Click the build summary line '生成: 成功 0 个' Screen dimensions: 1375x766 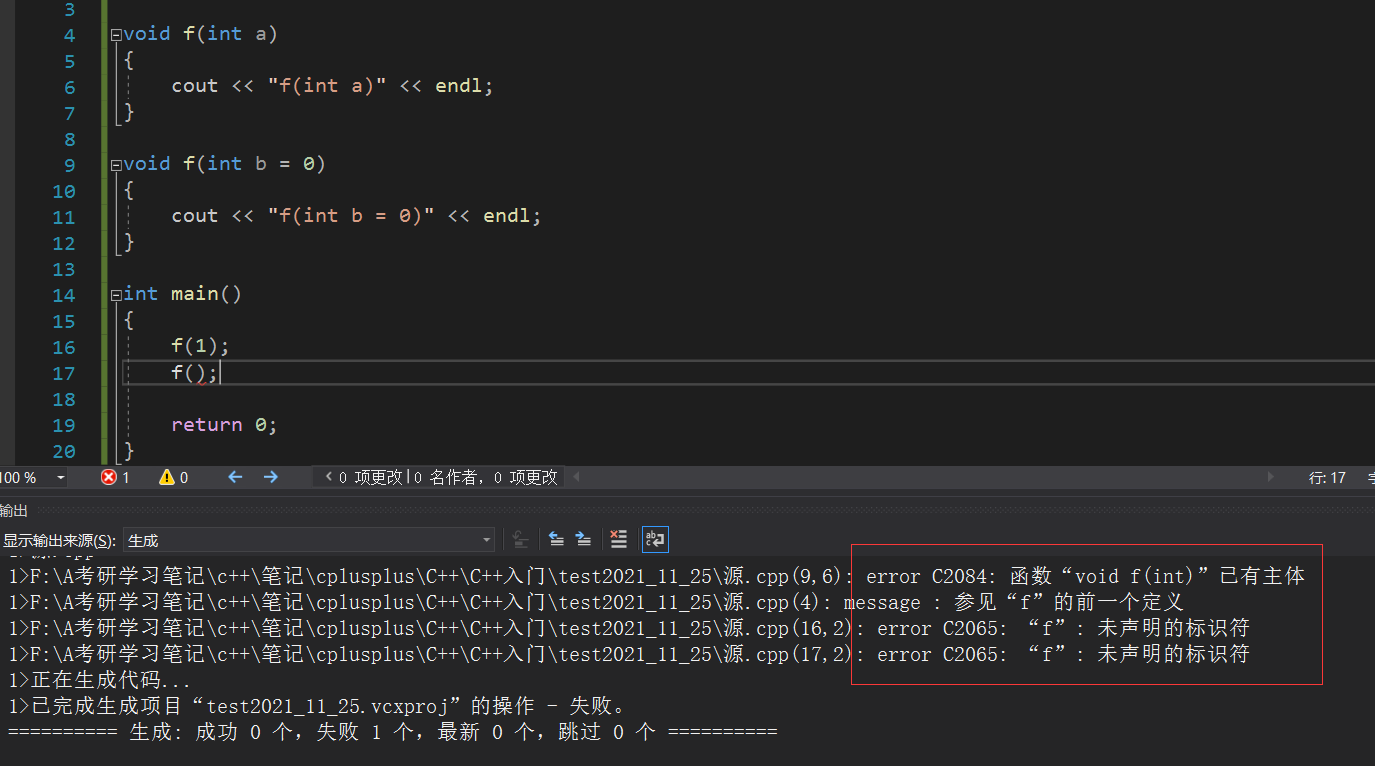(392, 732)
